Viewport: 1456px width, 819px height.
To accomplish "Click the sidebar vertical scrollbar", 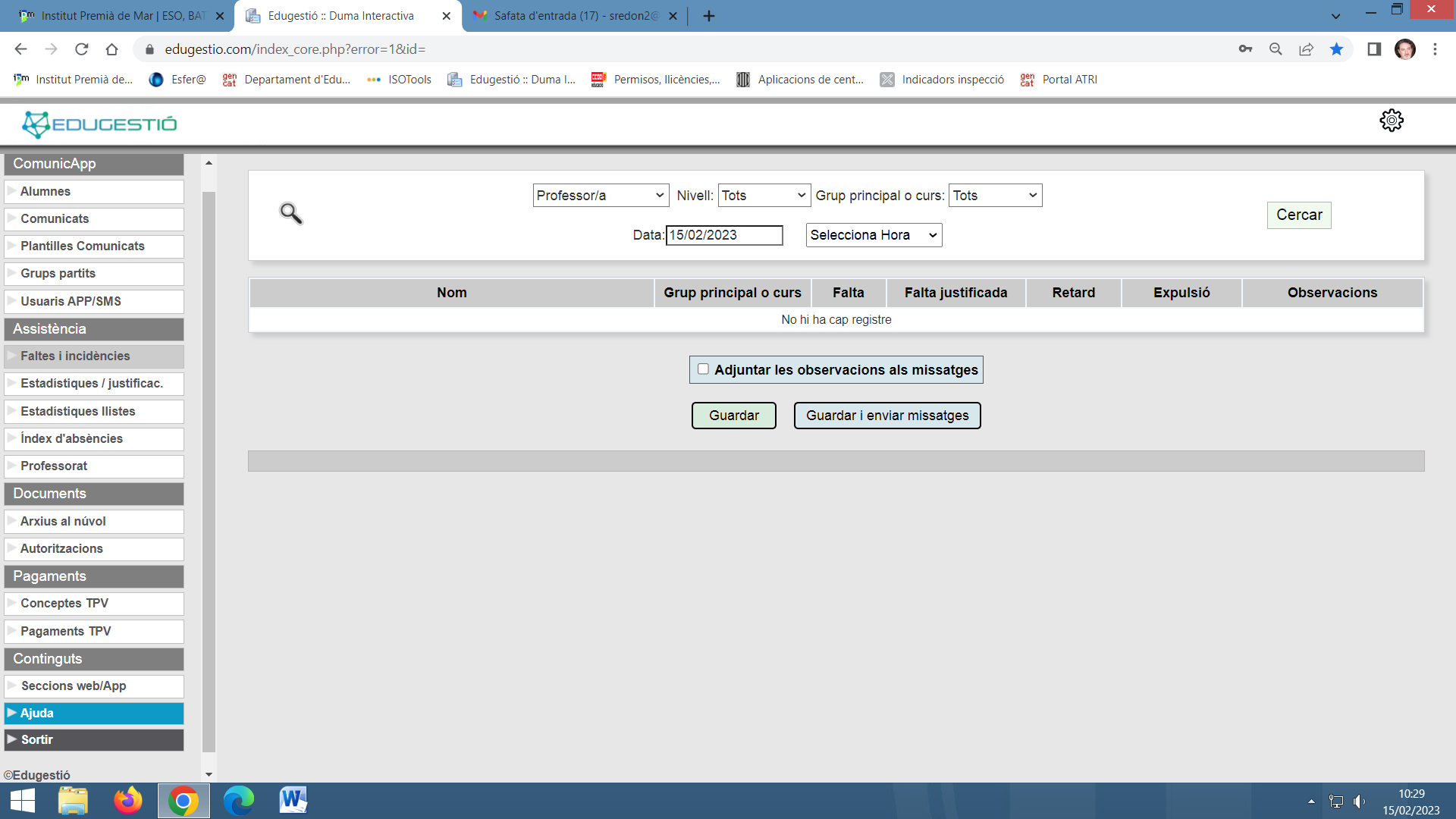I will click(x=209, y=470).
